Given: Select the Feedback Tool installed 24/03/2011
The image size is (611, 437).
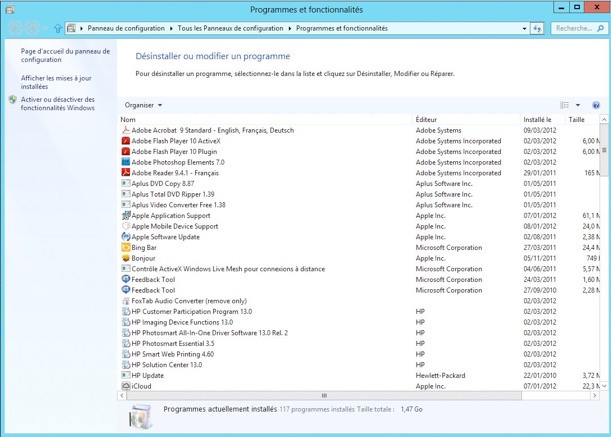Looking at the screenshot, I should [358, 280].
